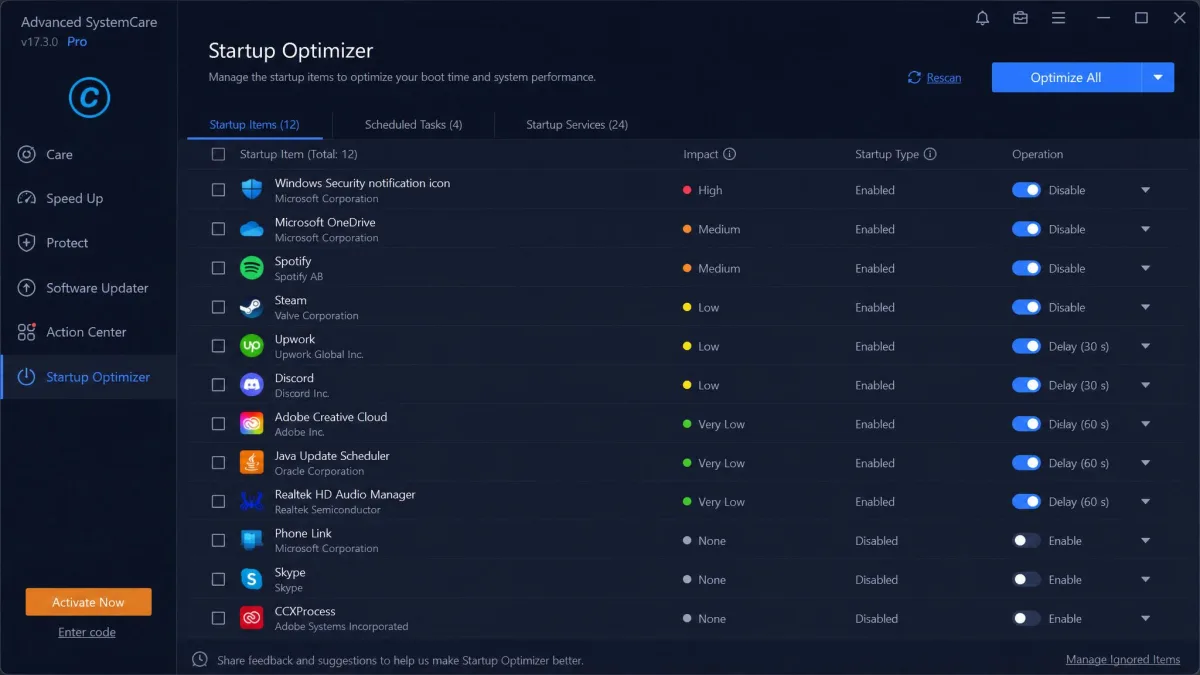1200x675 pixels.
Task: Expand Windows Security row operation dropdown
Action: coord(1146,190)
